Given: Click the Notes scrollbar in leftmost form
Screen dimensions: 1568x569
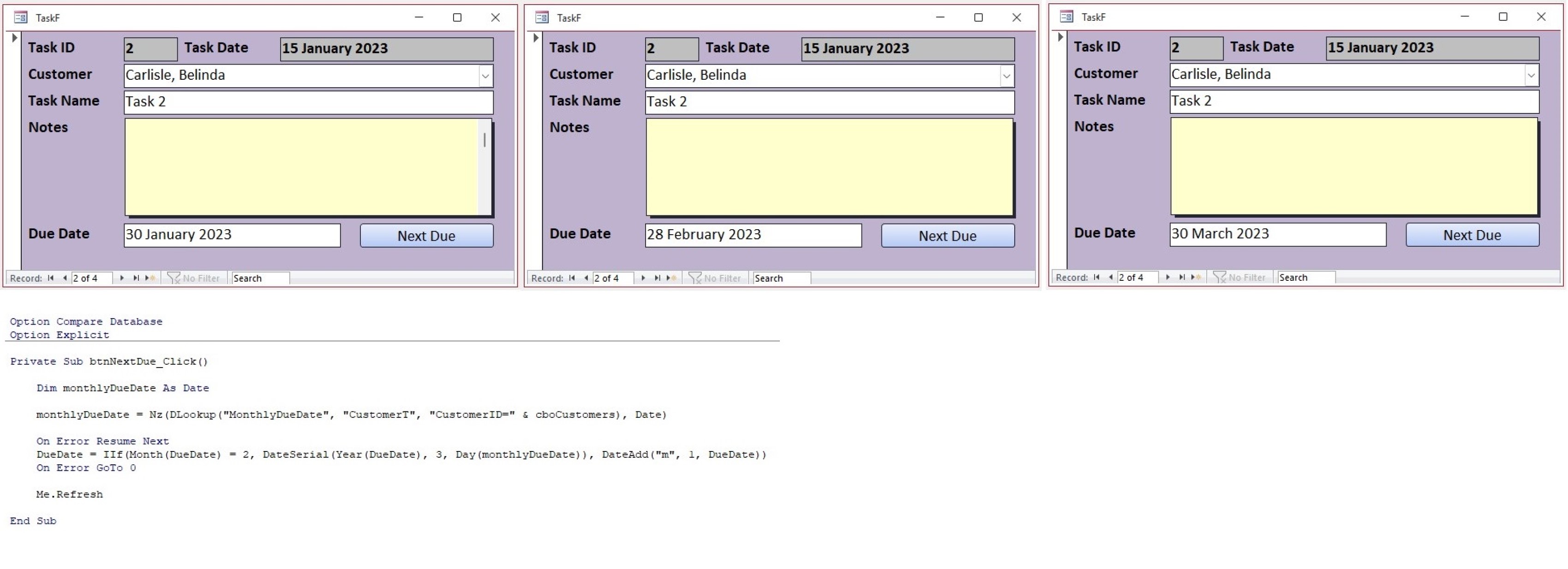Looking at the screenshot, I should [x=484, y=140].
